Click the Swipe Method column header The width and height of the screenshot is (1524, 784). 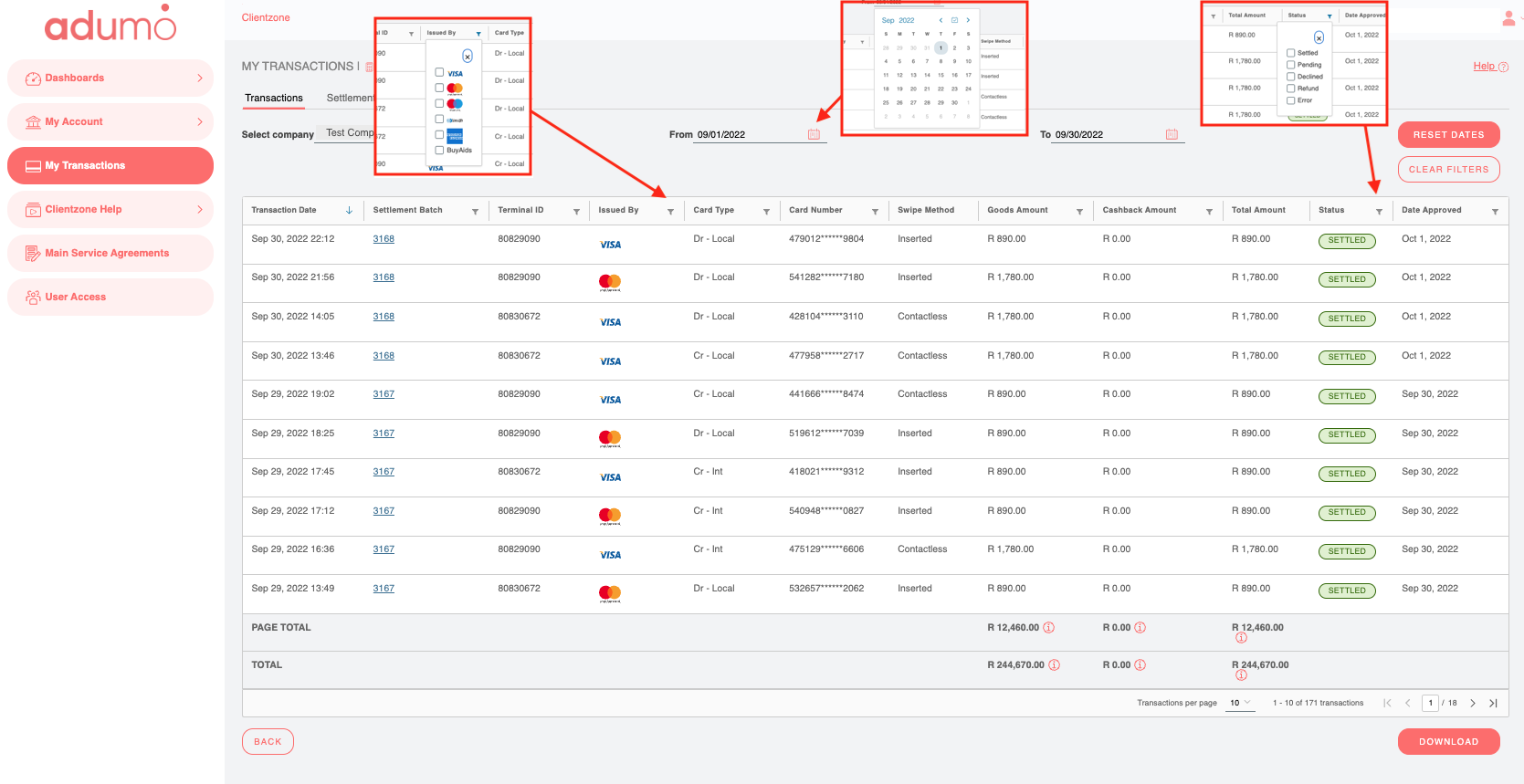[x=926, y=210]
